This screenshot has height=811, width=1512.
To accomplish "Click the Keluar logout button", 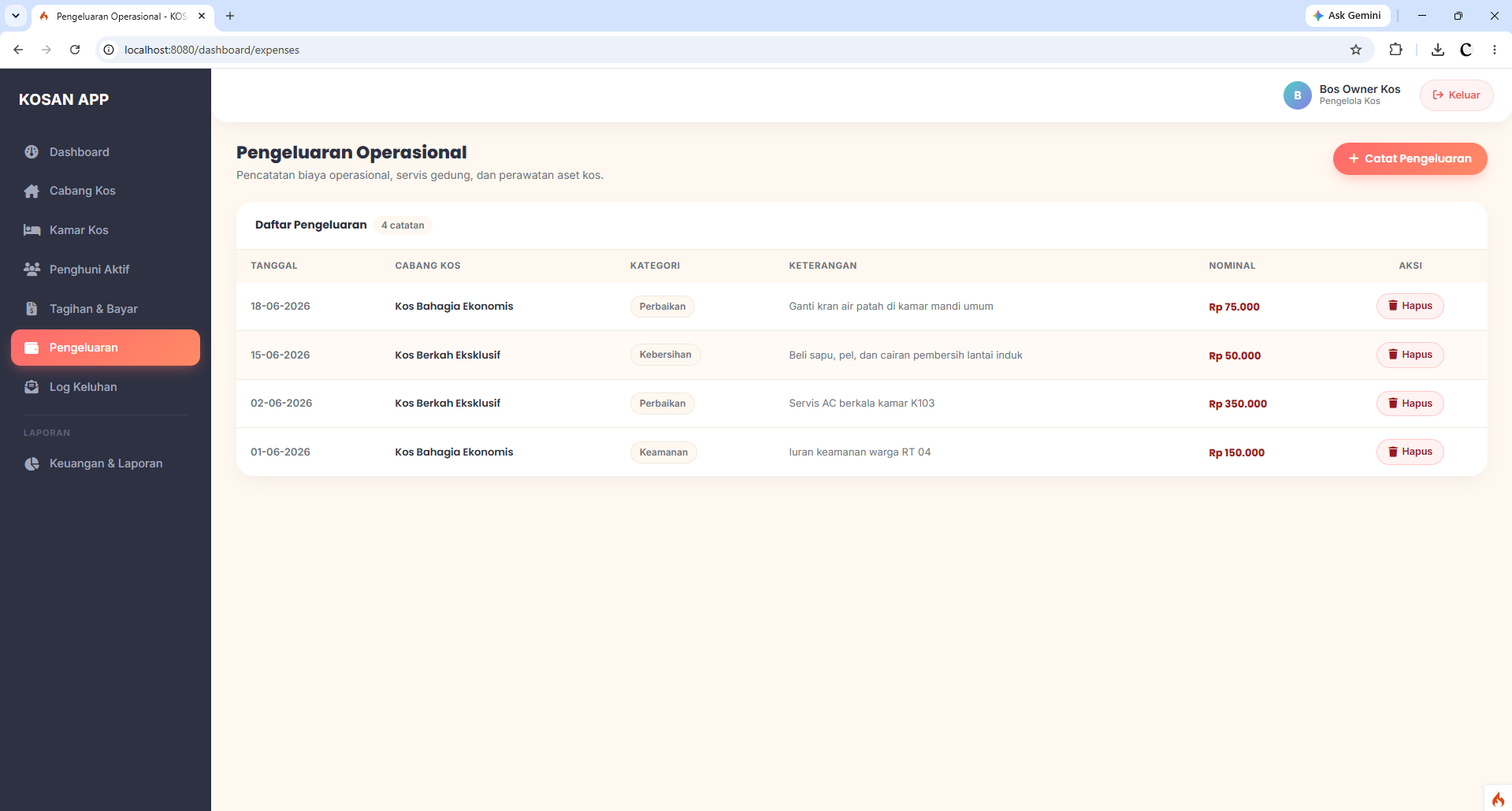I will click(x=1456, y=95).
